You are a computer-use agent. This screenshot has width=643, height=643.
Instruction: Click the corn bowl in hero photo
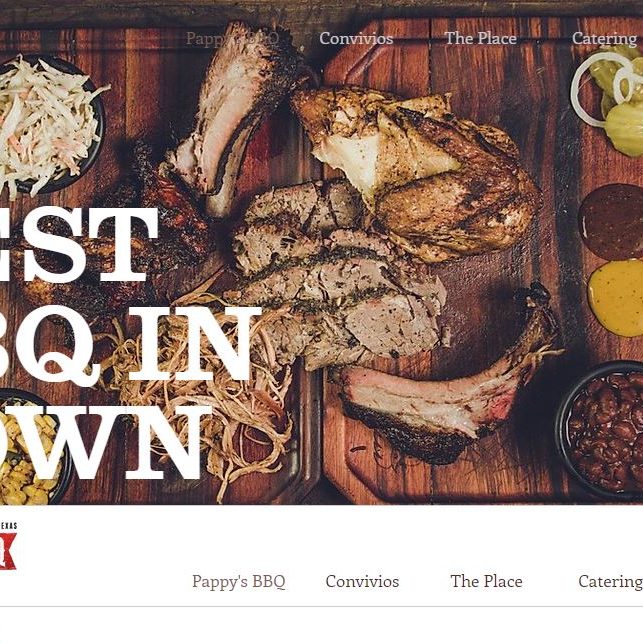tap(31, 449)
